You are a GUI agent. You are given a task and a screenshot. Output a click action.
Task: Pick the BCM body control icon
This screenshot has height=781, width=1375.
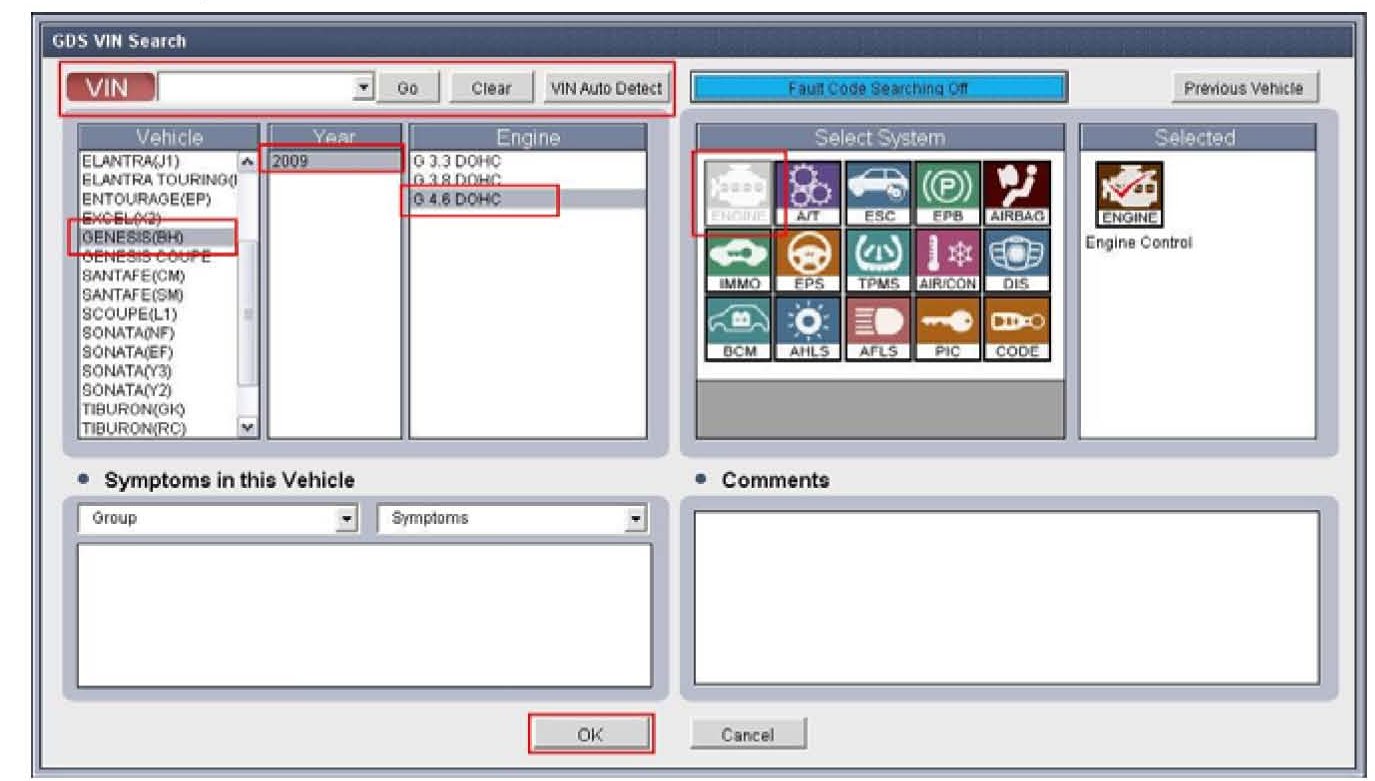[x=739, y=328]
